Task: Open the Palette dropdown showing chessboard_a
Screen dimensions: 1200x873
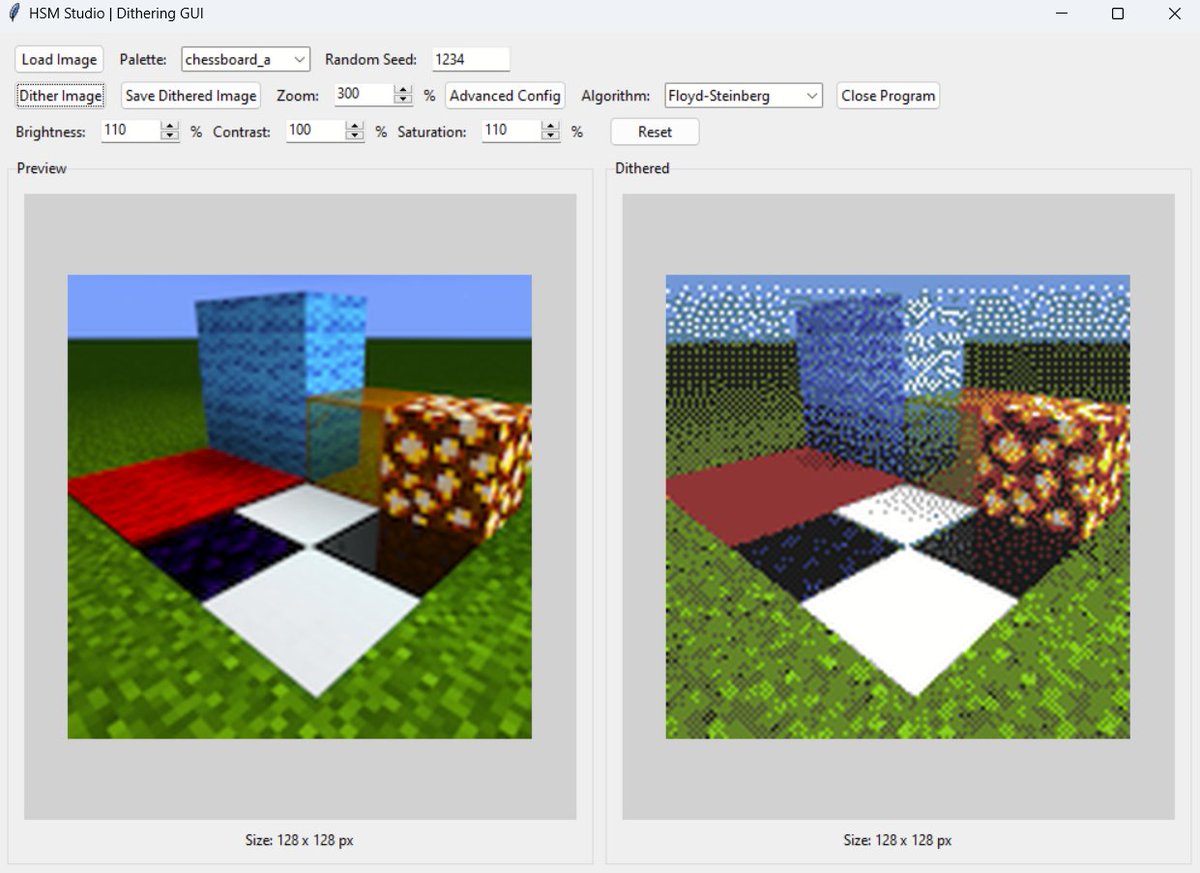Action: pyautogui.click(x=246, y=59)
